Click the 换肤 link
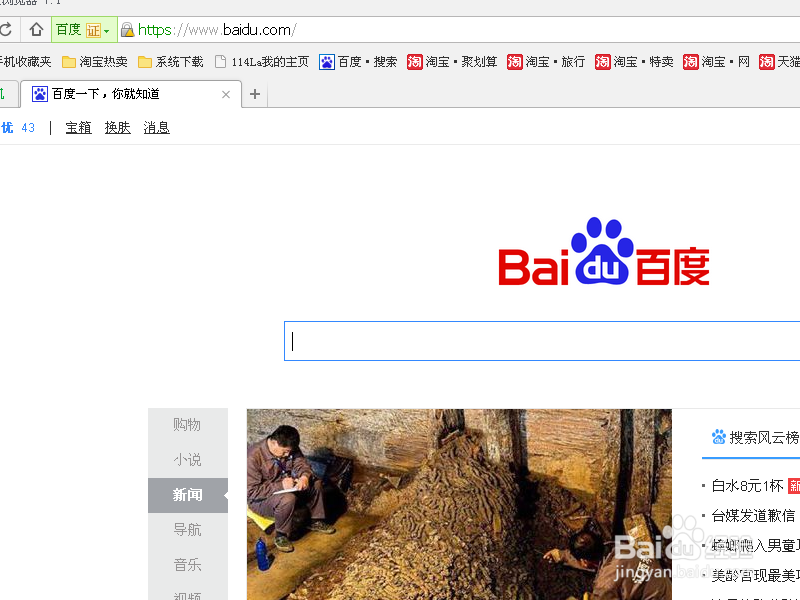 (x=117, y=128)
